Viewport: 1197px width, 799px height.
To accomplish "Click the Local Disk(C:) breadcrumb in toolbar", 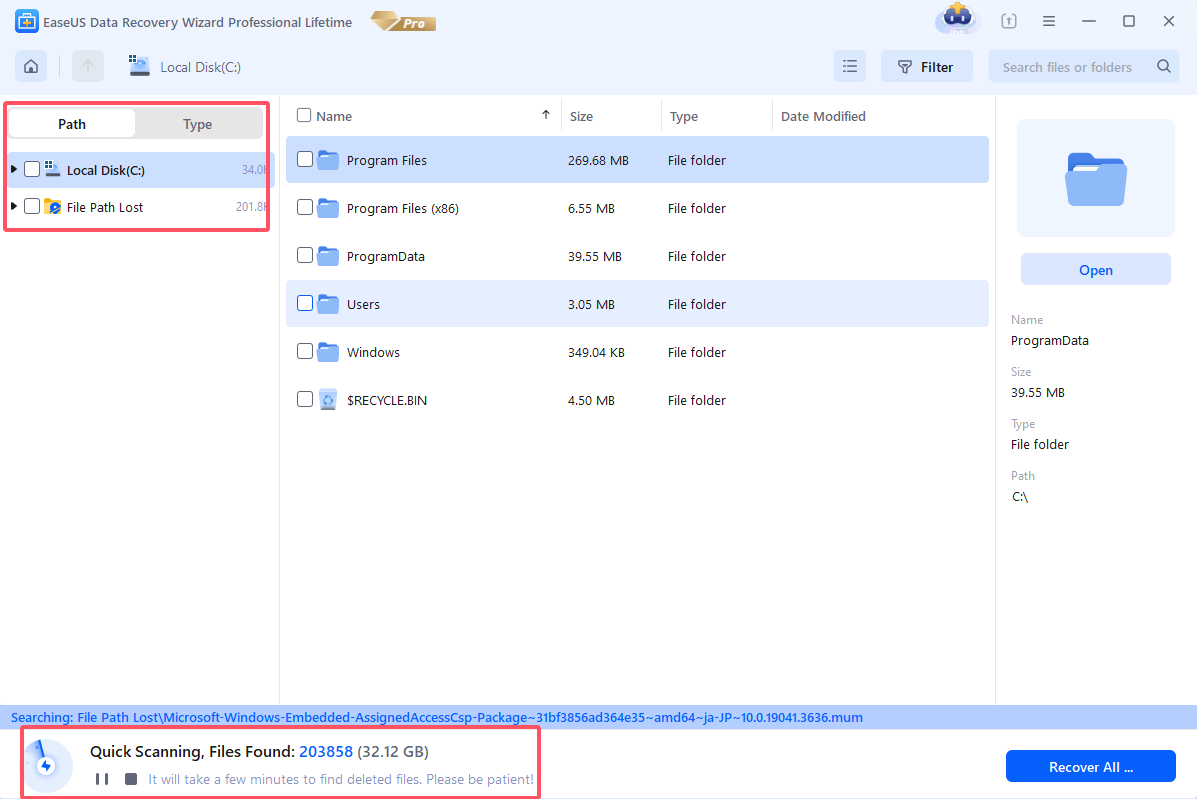I will [x=200, y=67].
